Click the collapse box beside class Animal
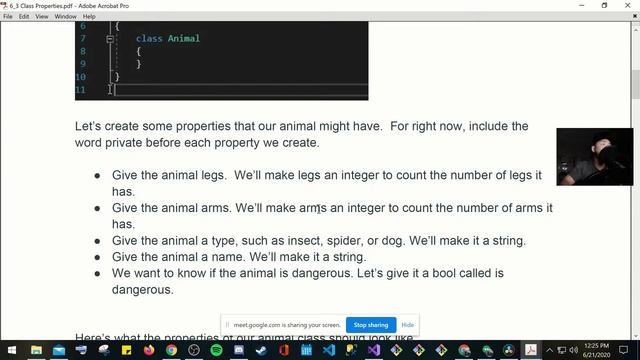 pos(110,39)
